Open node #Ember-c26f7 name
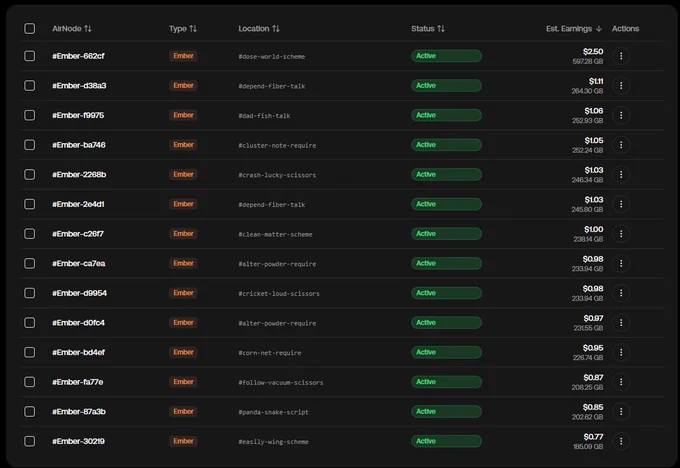The image size is (680, 468). click(78, 234)
